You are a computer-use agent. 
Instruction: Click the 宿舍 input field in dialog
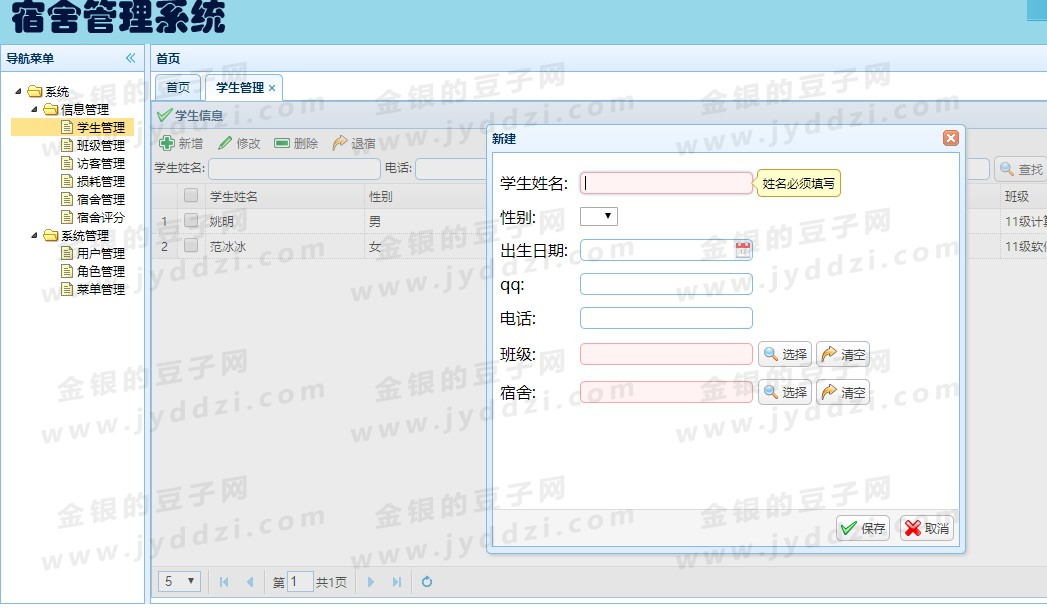click(666, 392)
